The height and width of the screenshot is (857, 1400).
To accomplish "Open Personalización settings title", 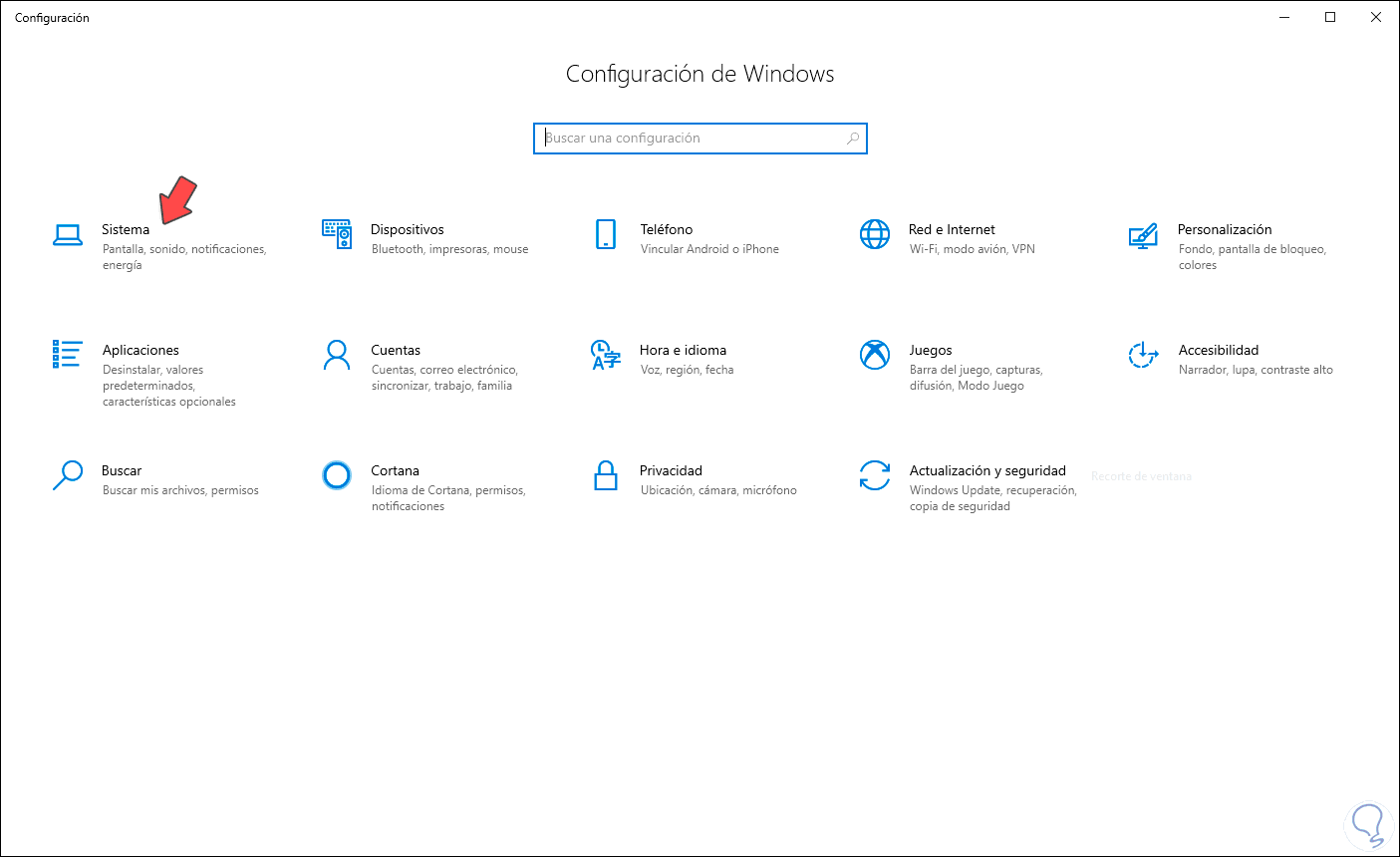I will point(1225,229).
